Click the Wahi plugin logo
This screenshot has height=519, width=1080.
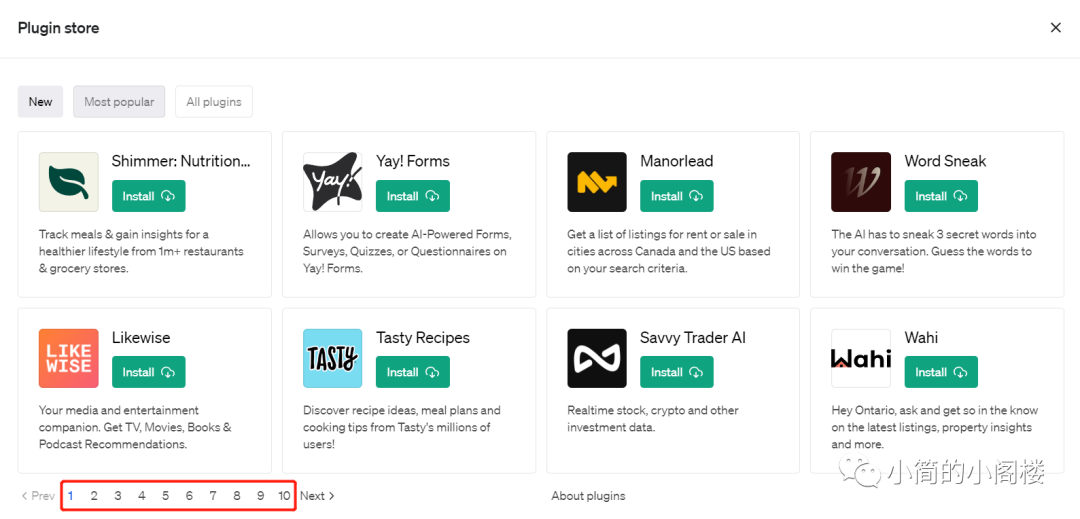tap(860, 358)
